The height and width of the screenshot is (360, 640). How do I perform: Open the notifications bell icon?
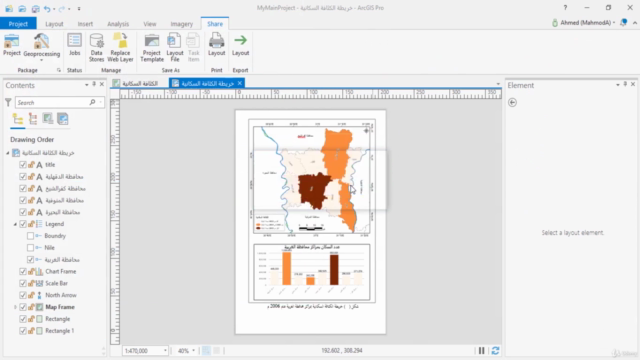pyautogui.click(x=623, y=23)
